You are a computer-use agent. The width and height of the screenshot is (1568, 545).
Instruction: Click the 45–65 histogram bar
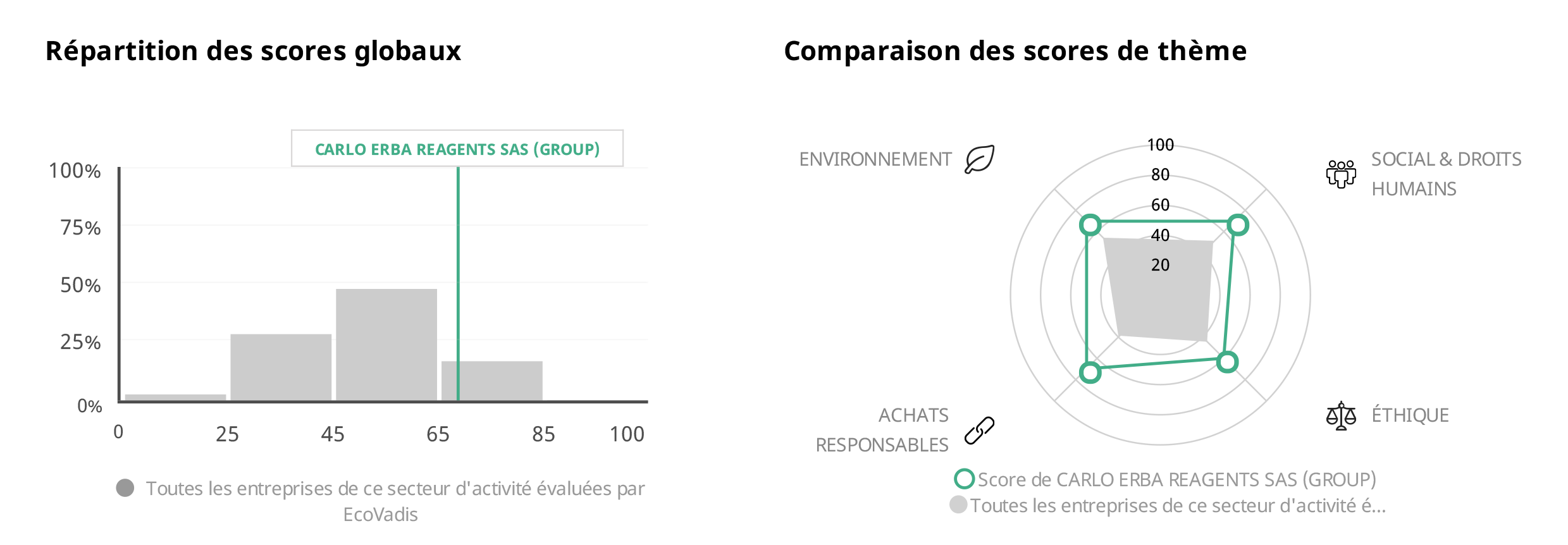click(386, 345)
